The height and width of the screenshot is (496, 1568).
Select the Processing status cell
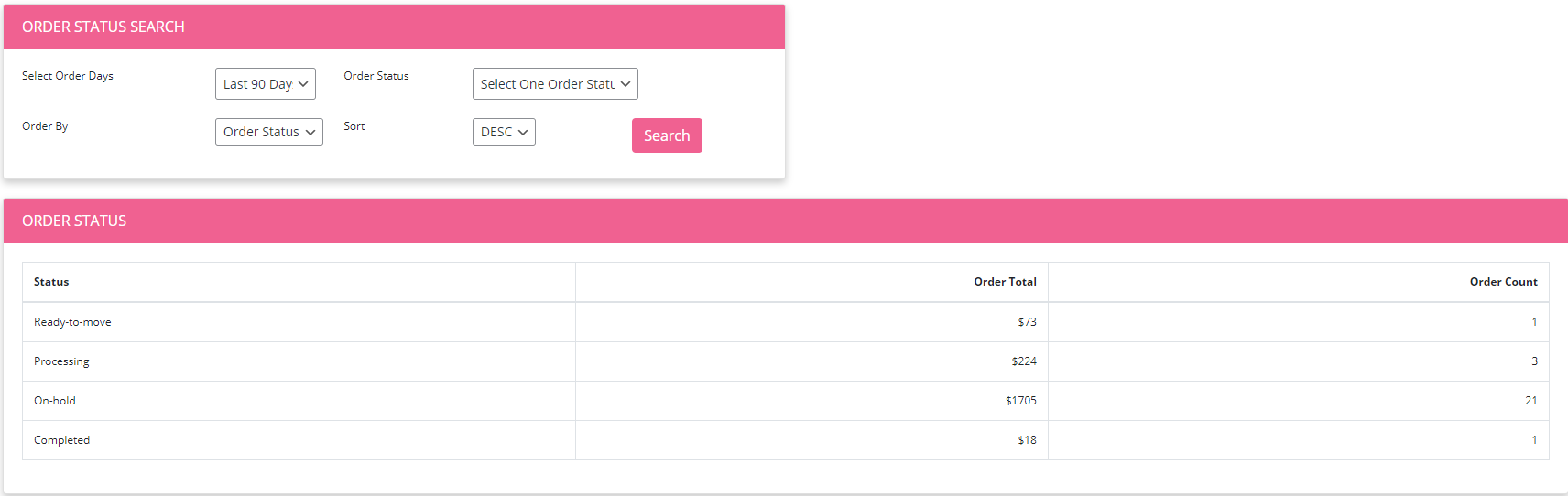(61, 361)
